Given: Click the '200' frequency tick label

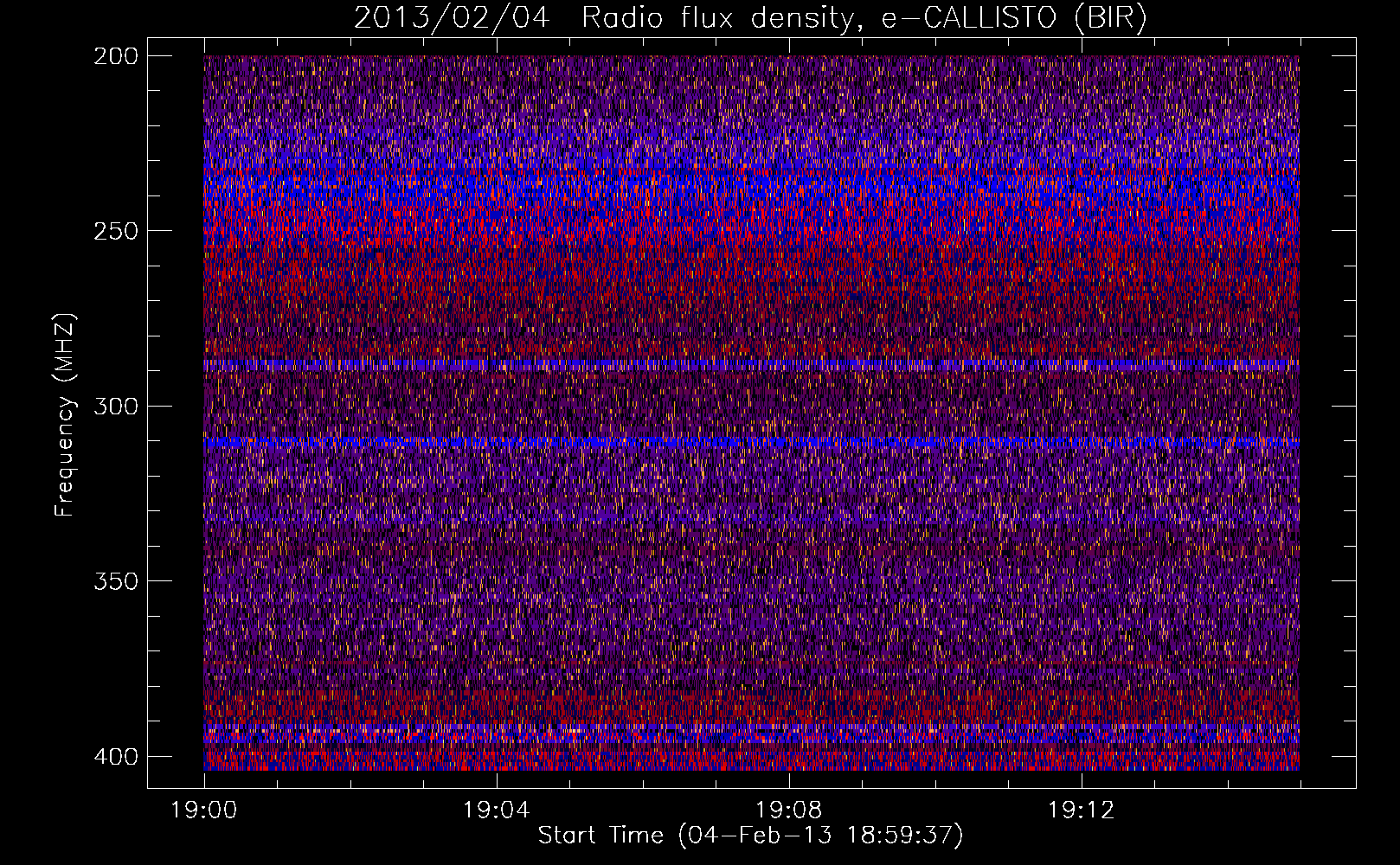Looking at the screenshot, I should (115, 56).
